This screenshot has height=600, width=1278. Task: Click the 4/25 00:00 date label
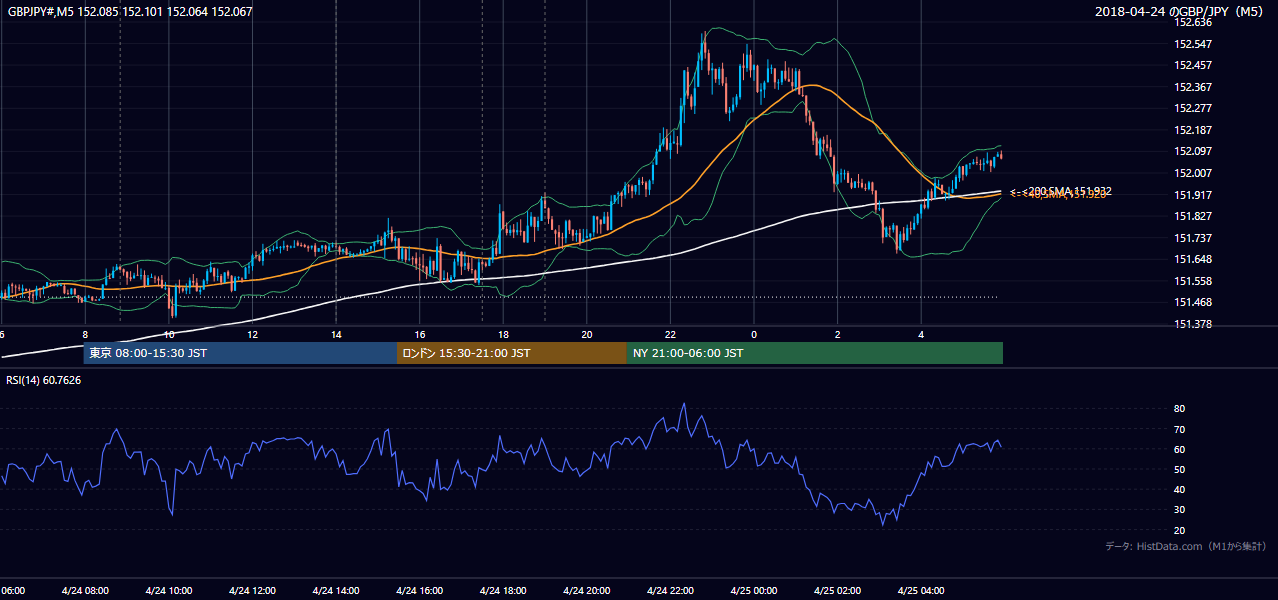pyautogui.click(x=754, y=591)
